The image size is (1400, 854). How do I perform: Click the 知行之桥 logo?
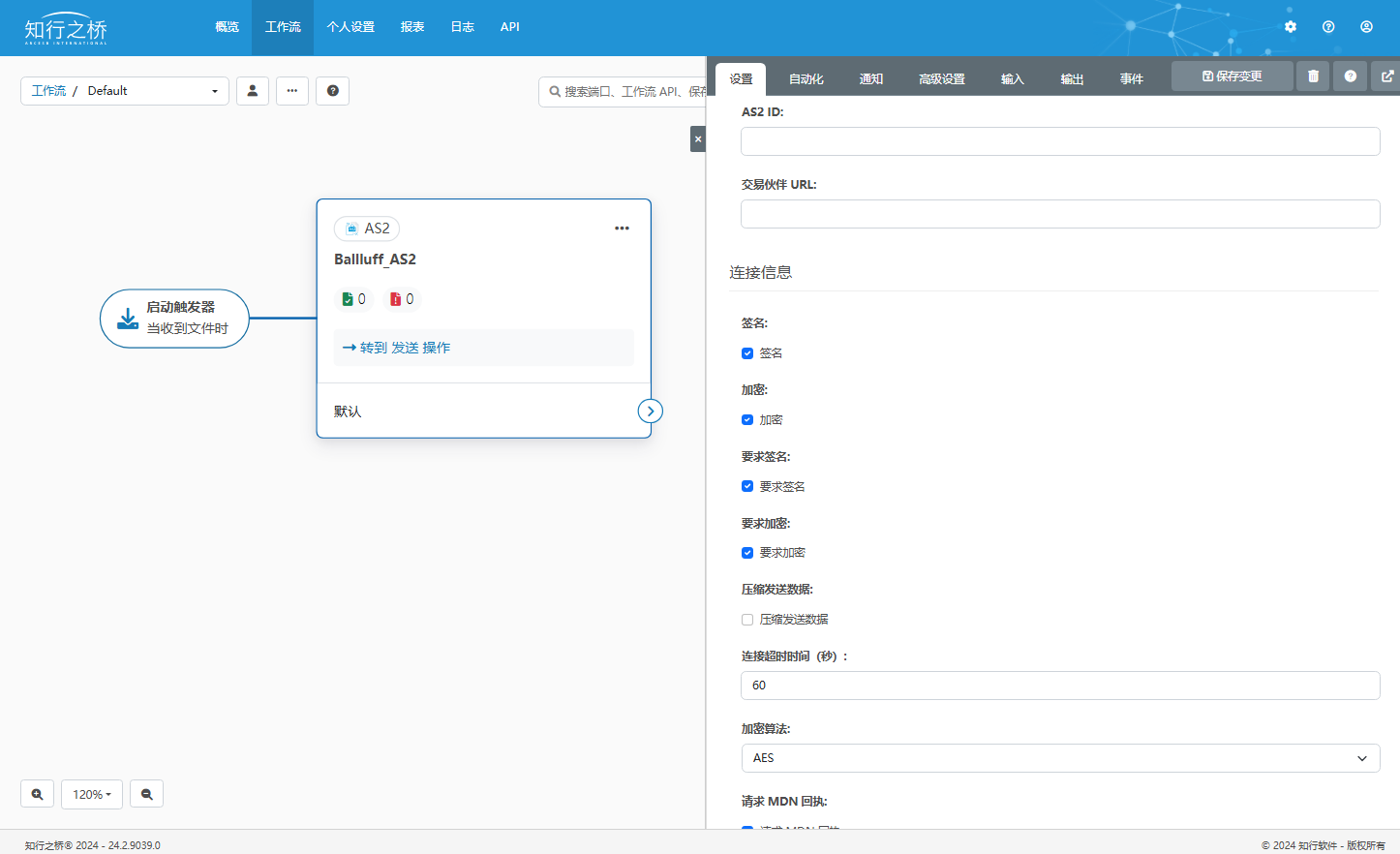point(66,29)
